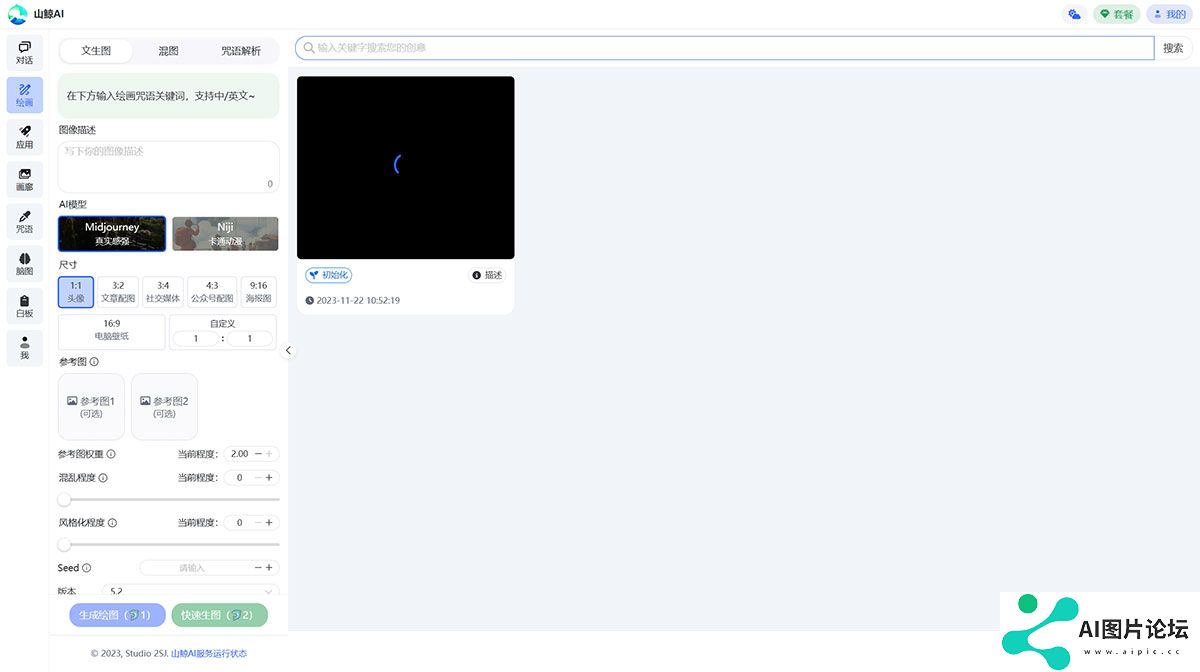
Task: Choose the Midjourney model card
Action: click(112, 233)
